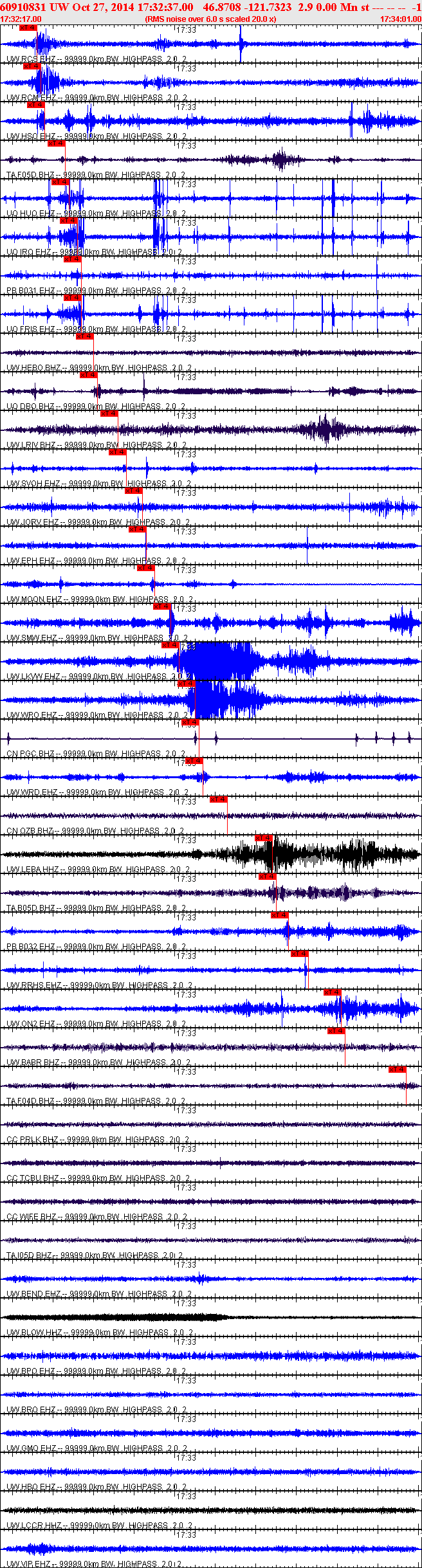
Task: Select the pick marker on the PB B032 trace
Action: 280,915
